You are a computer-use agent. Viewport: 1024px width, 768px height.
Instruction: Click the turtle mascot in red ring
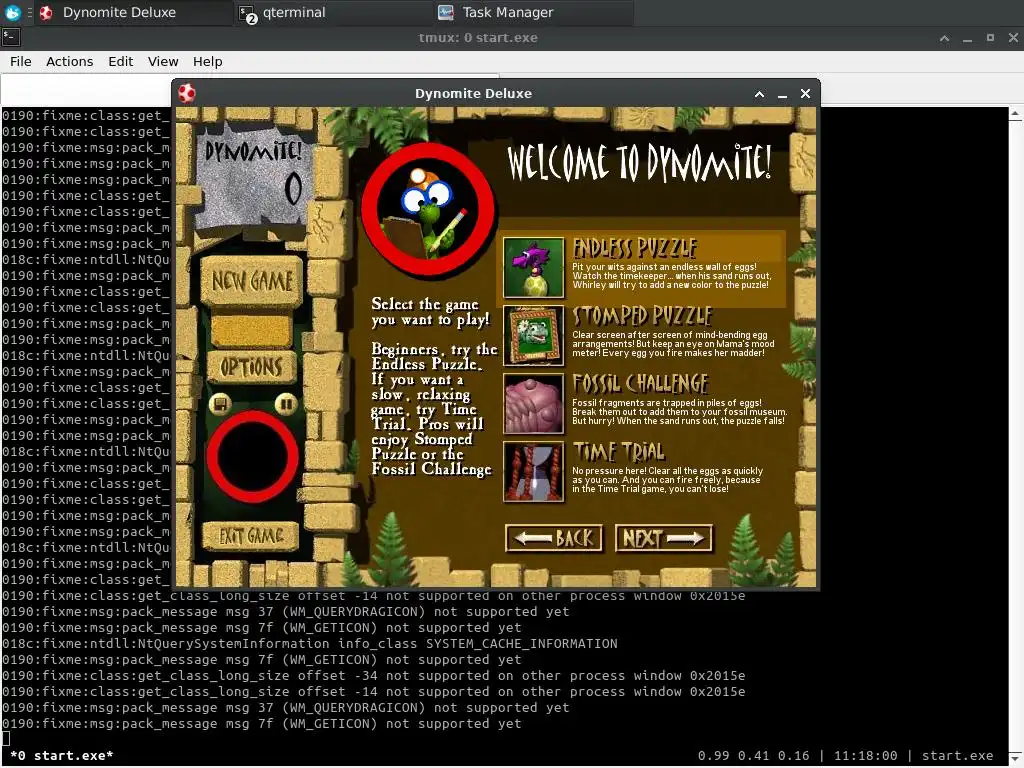(428, 210)
